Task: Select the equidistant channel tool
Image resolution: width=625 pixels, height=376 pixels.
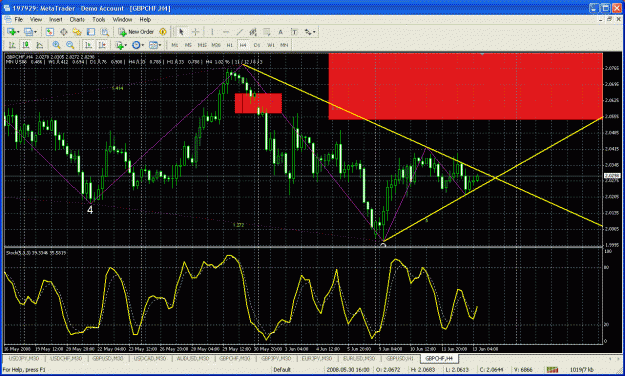Action: click(253, 32)
